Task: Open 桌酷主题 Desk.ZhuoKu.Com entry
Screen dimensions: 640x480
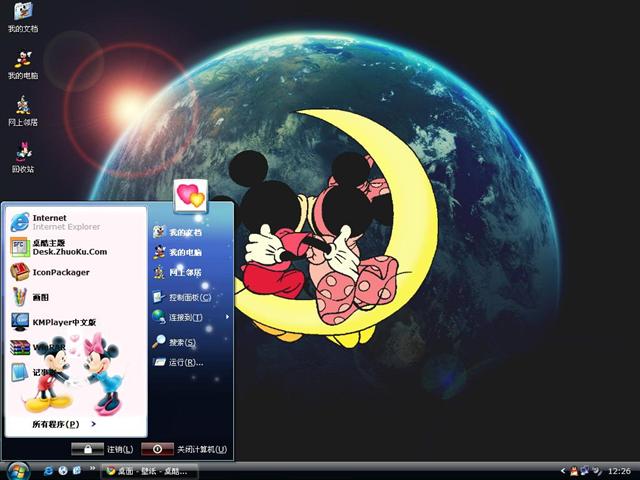Action: pyautogui.click(x=60, y=247)
